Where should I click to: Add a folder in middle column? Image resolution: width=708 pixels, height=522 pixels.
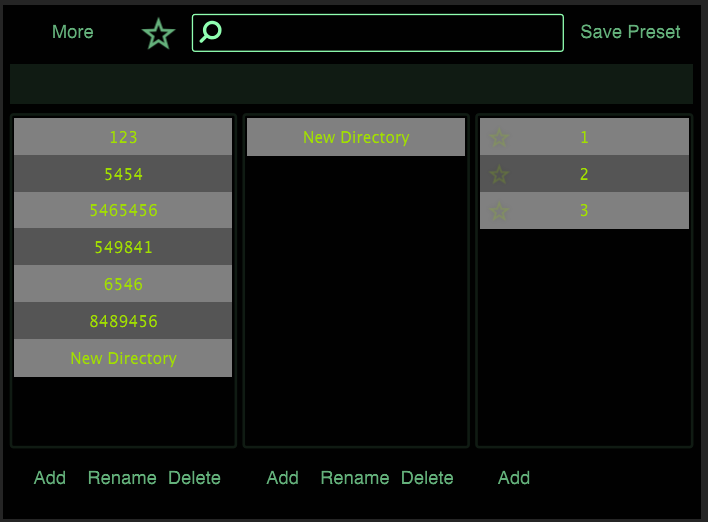[x=283, y=478]
